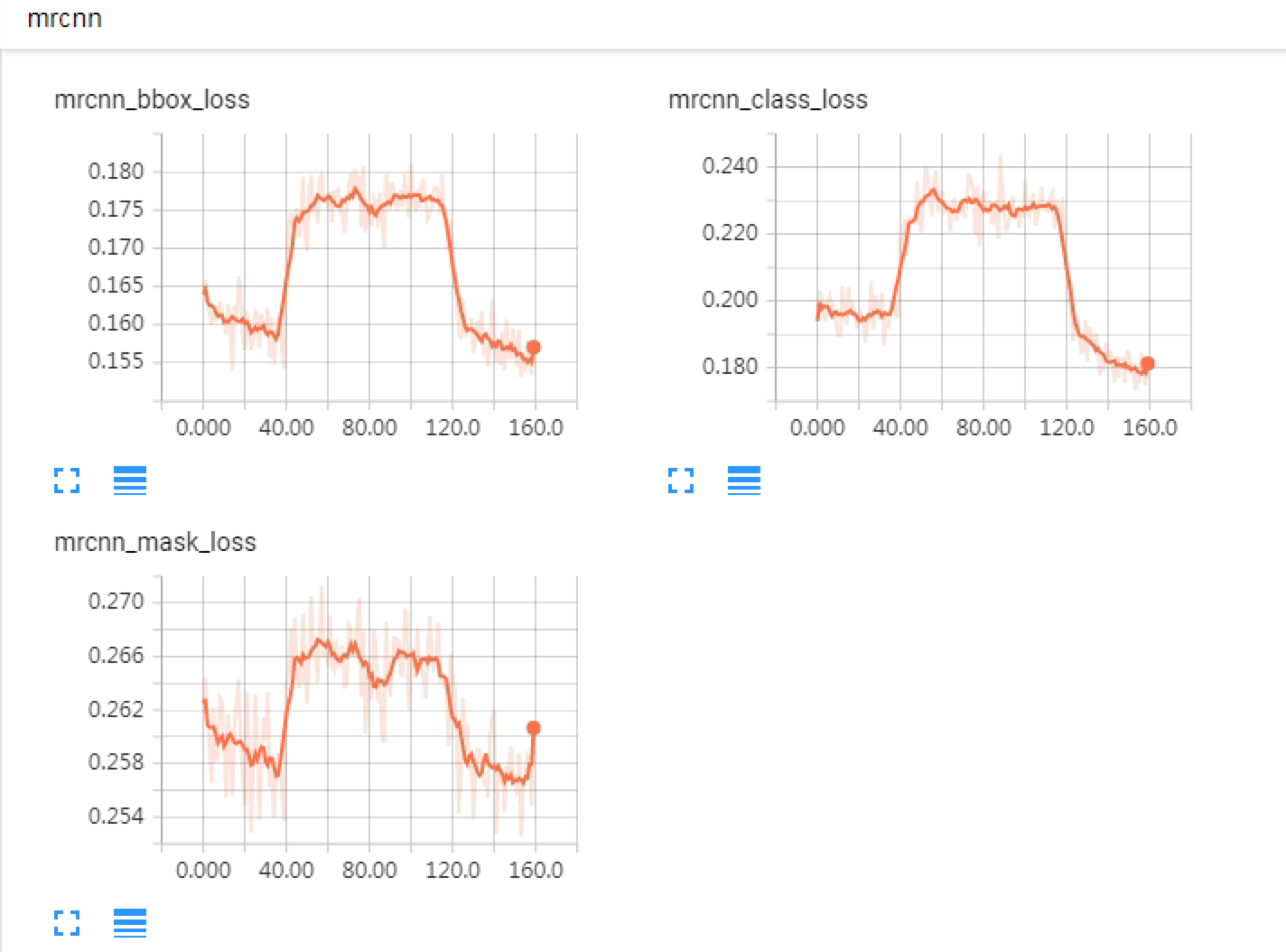Select the mrcnn_bbox_loss chart title
Image resolution: width=1286 pixels, height=952 pixels.
pyautogui.click(x=154, y=100)
